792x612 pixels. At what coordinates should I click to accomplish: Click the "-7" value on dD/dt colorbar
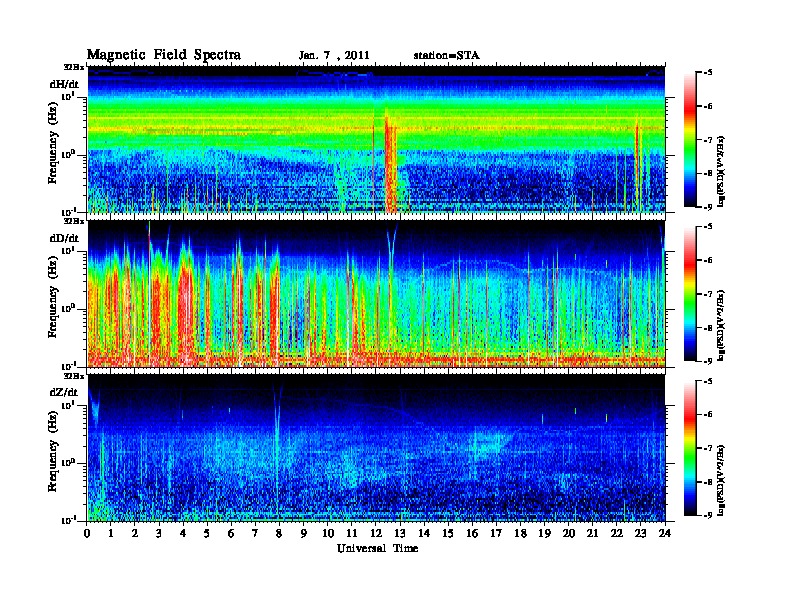[x=707, y=294]
